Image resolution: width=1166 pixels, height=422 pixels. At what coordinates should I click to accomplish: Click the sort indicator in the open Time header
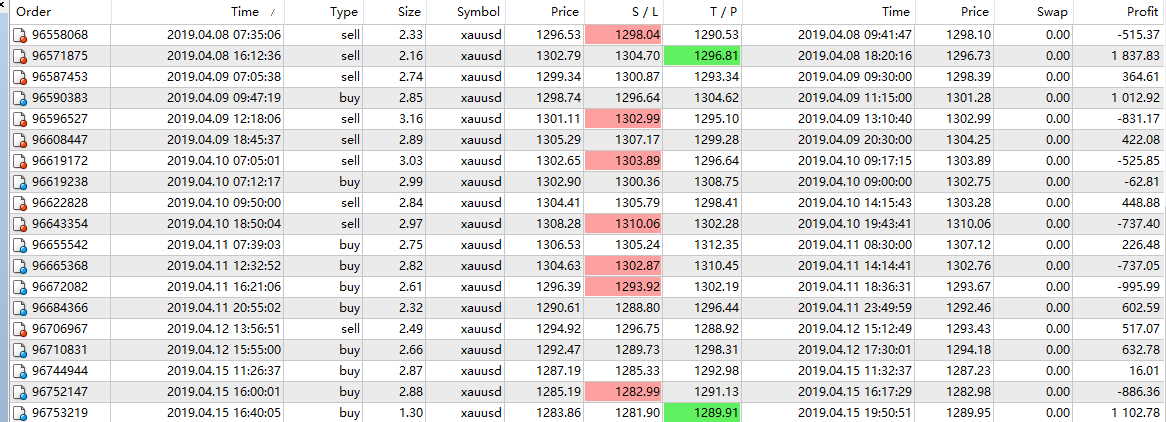tap(271, 12)
